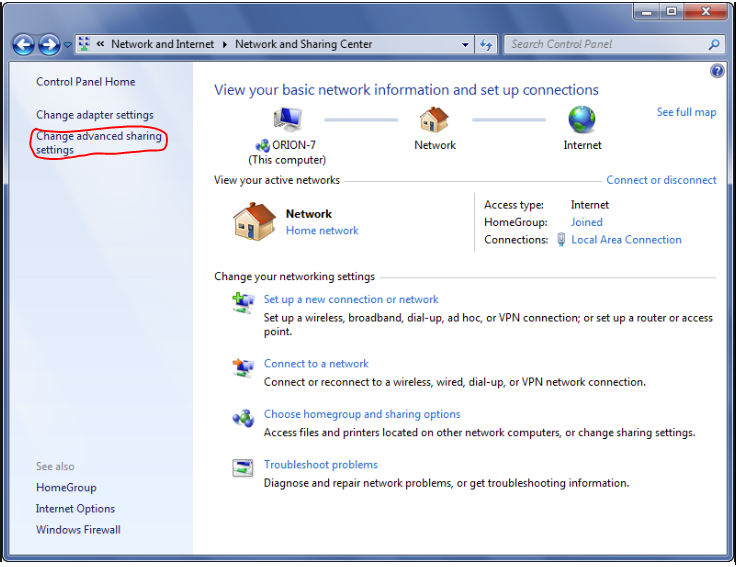Viewport: 738px width, 567px height.
Task: Open the blue Help question mark icon
Action: click(x=717, y=71)
